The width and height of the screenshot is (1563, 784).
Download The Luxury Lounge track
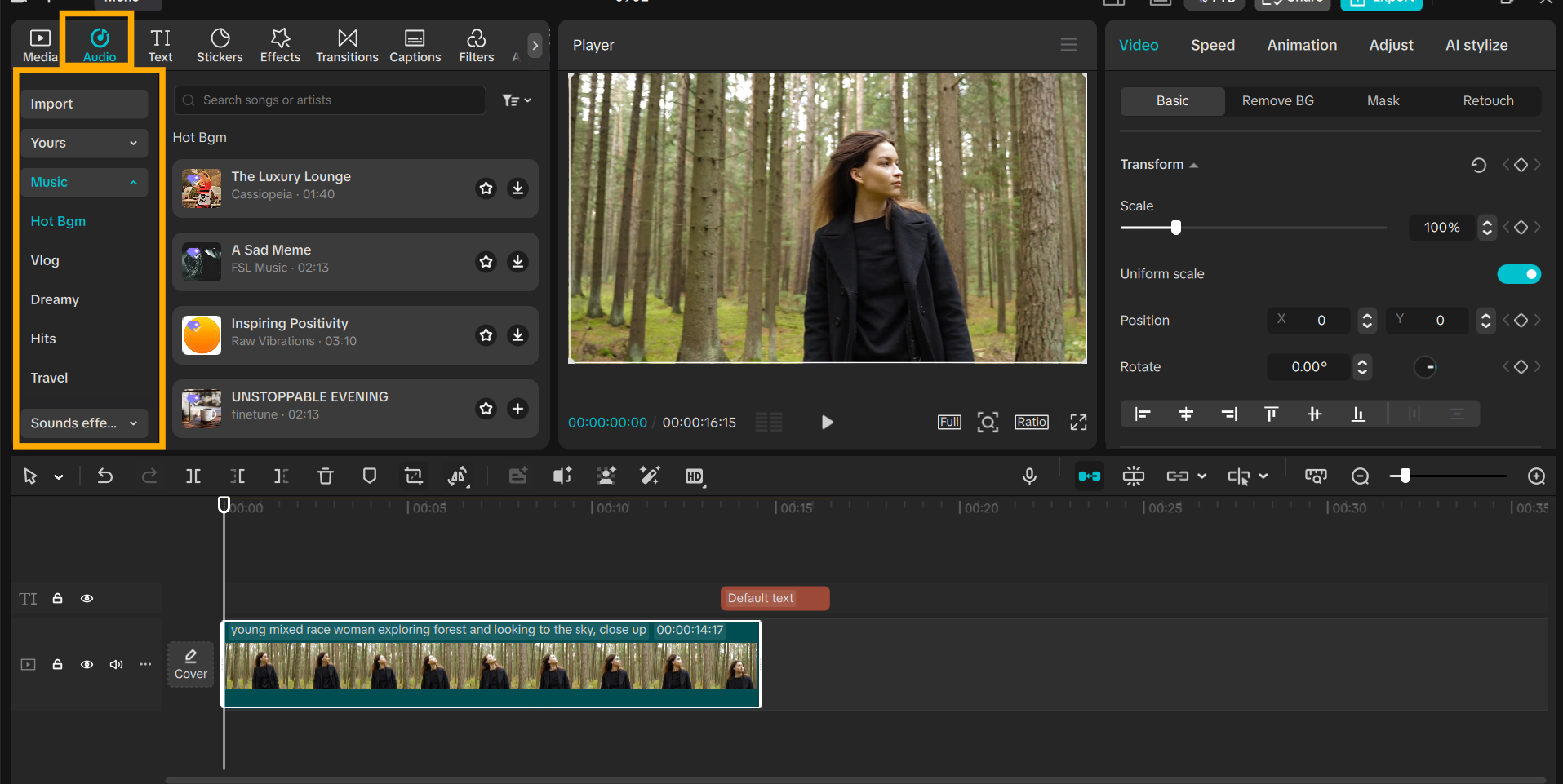click(x=517, y=188)
